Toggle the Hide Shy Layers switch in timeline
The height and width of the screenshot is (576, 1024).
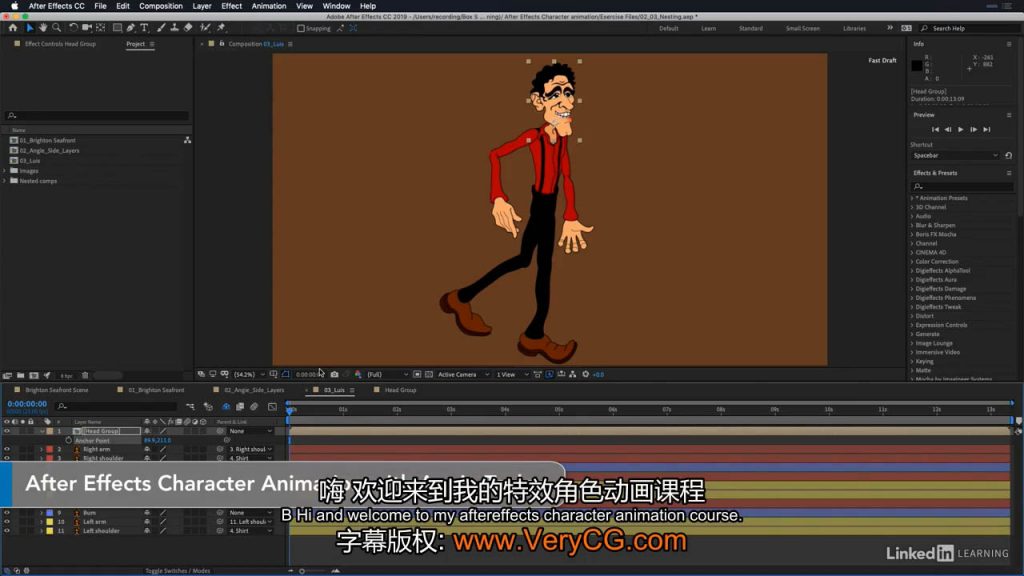(x=225, y=407)
